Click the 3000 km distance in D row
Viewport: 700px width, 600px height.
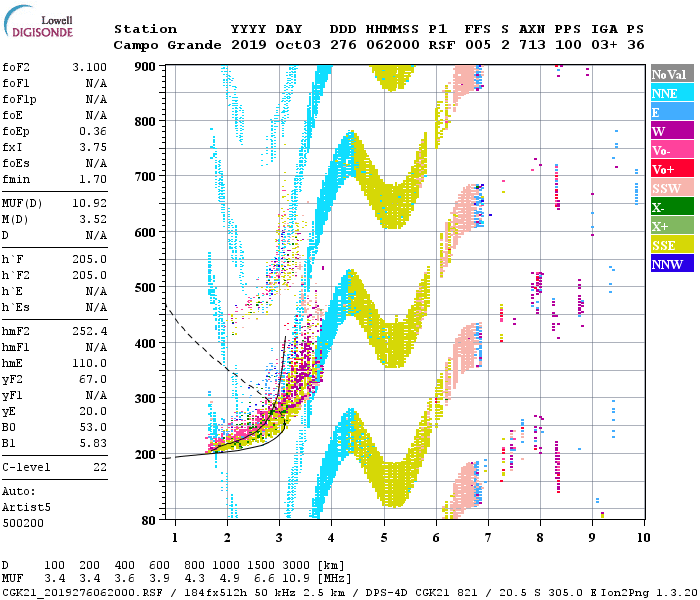click(x=296, y=565)
